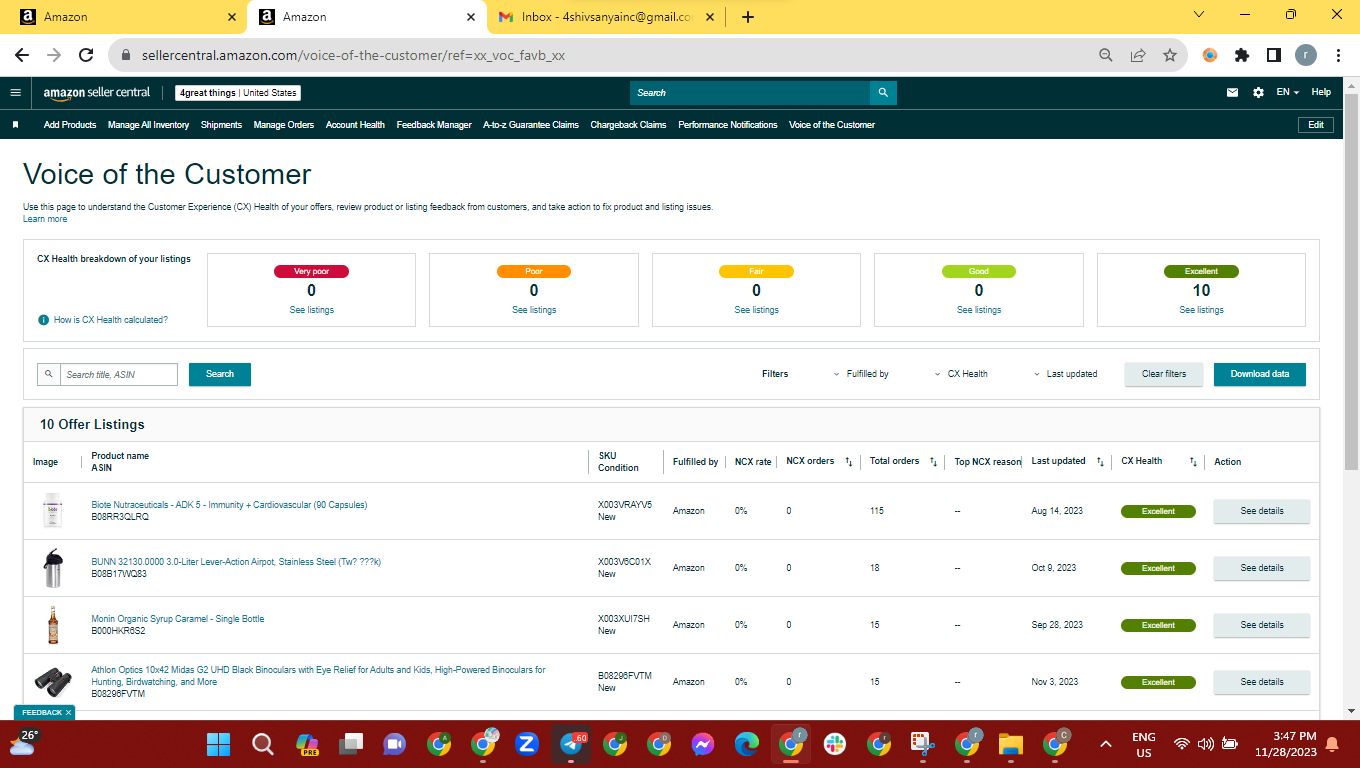
Task: Open the Chrome profile avatar
Action: point(1306,56)
